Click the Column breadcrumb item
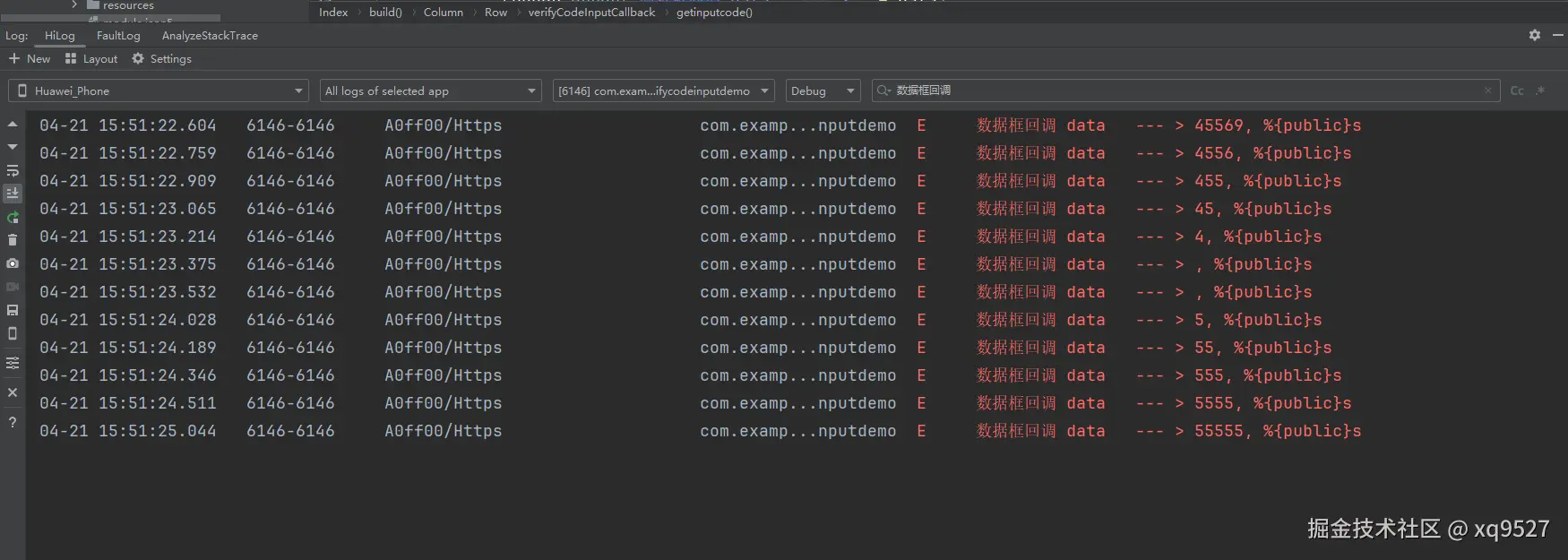This screenshot has height=560, width=1568. [x=444, y=13]
